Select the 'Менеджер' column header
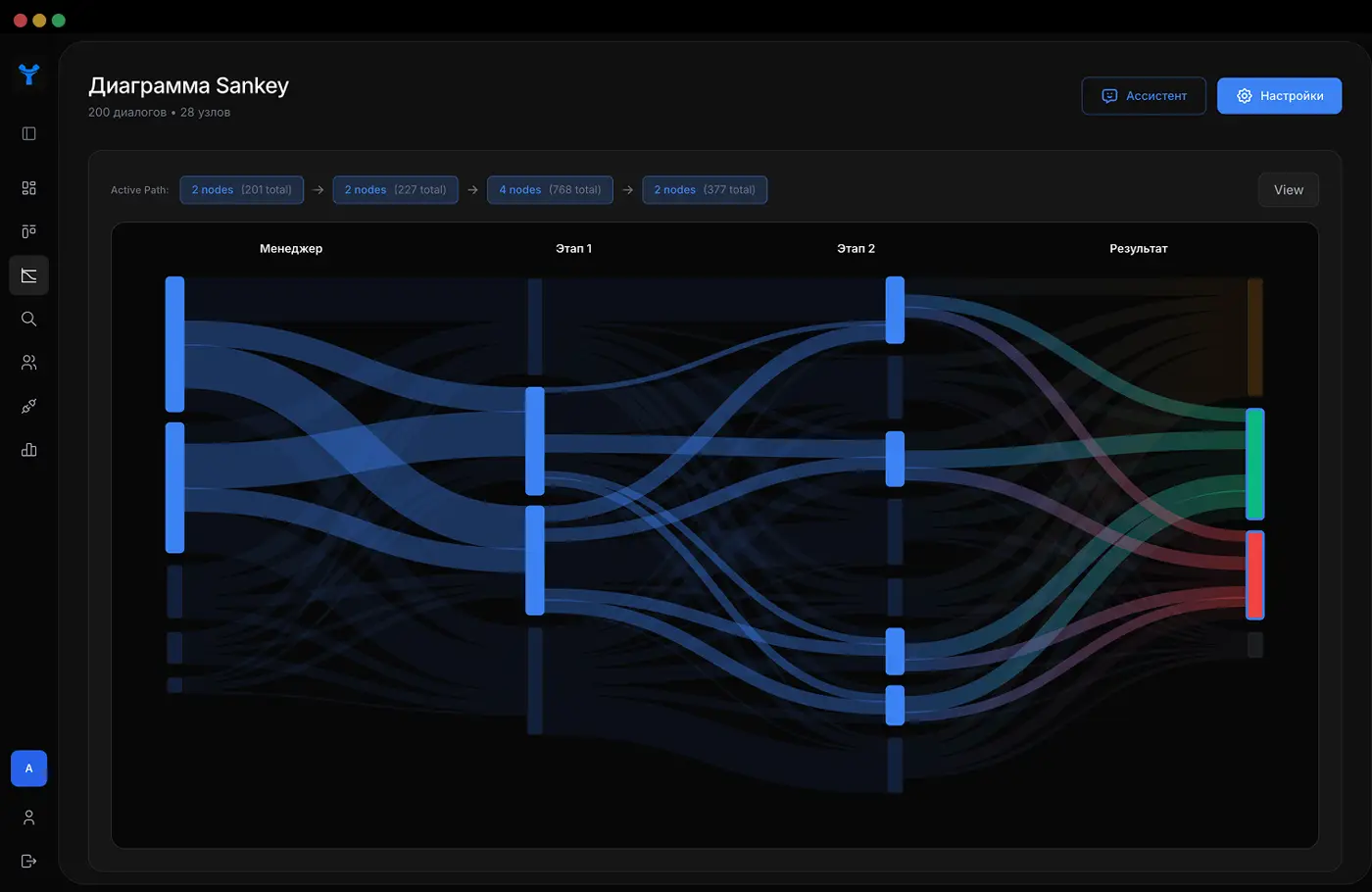Screen dimensions: 1372x892 (x=290, y=248)
